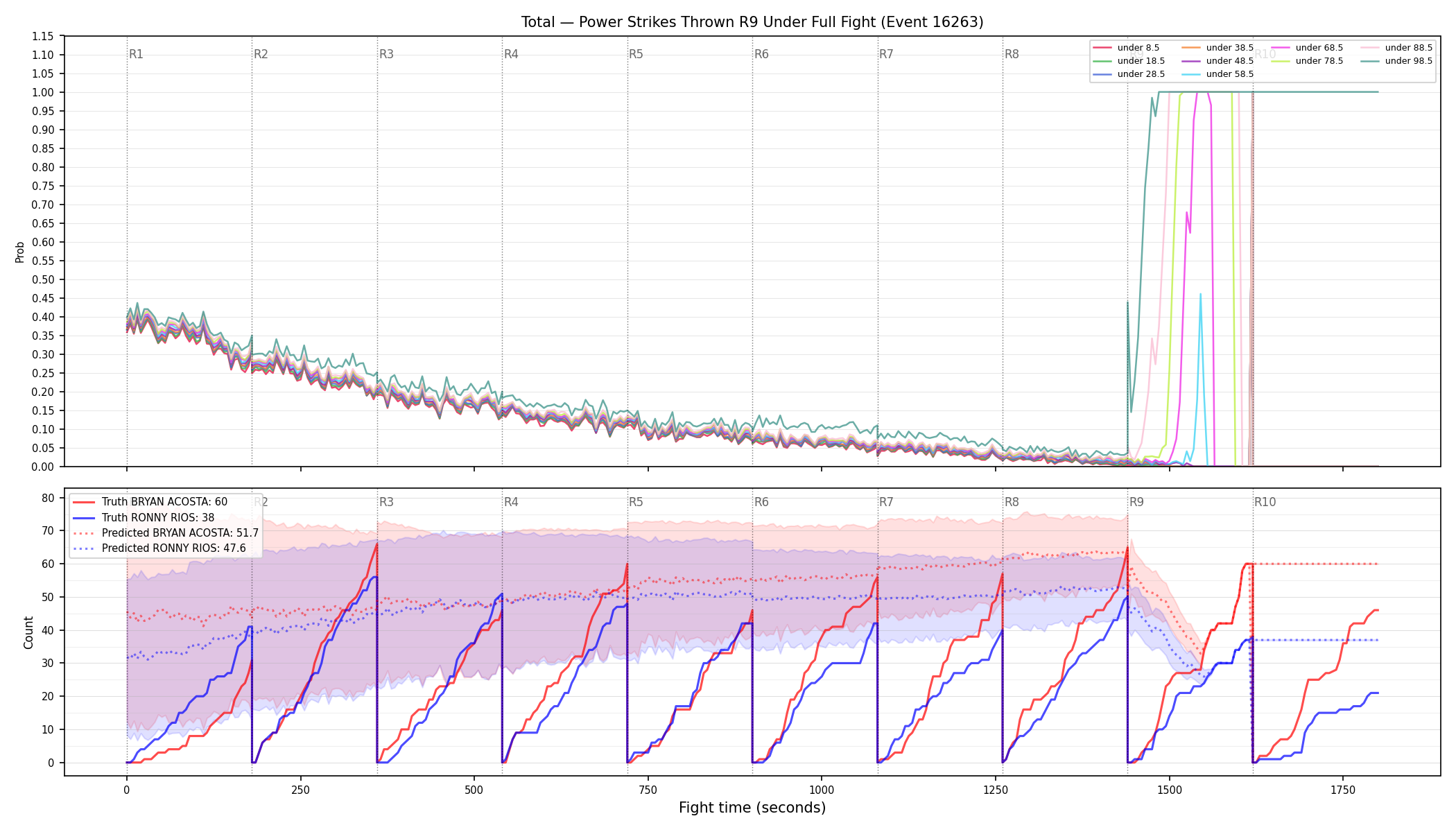Viewport: 1456px width, 832px height.
Task: Click the 'Count' y-axis label
Action: tap(28, 632)
